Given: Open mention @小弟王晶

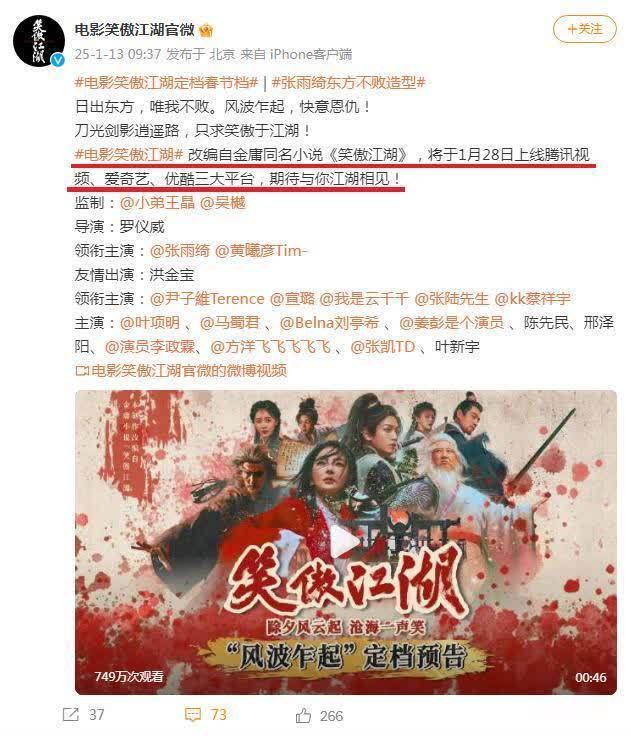Looking at the screenshot, I should [x=157, y=203].
